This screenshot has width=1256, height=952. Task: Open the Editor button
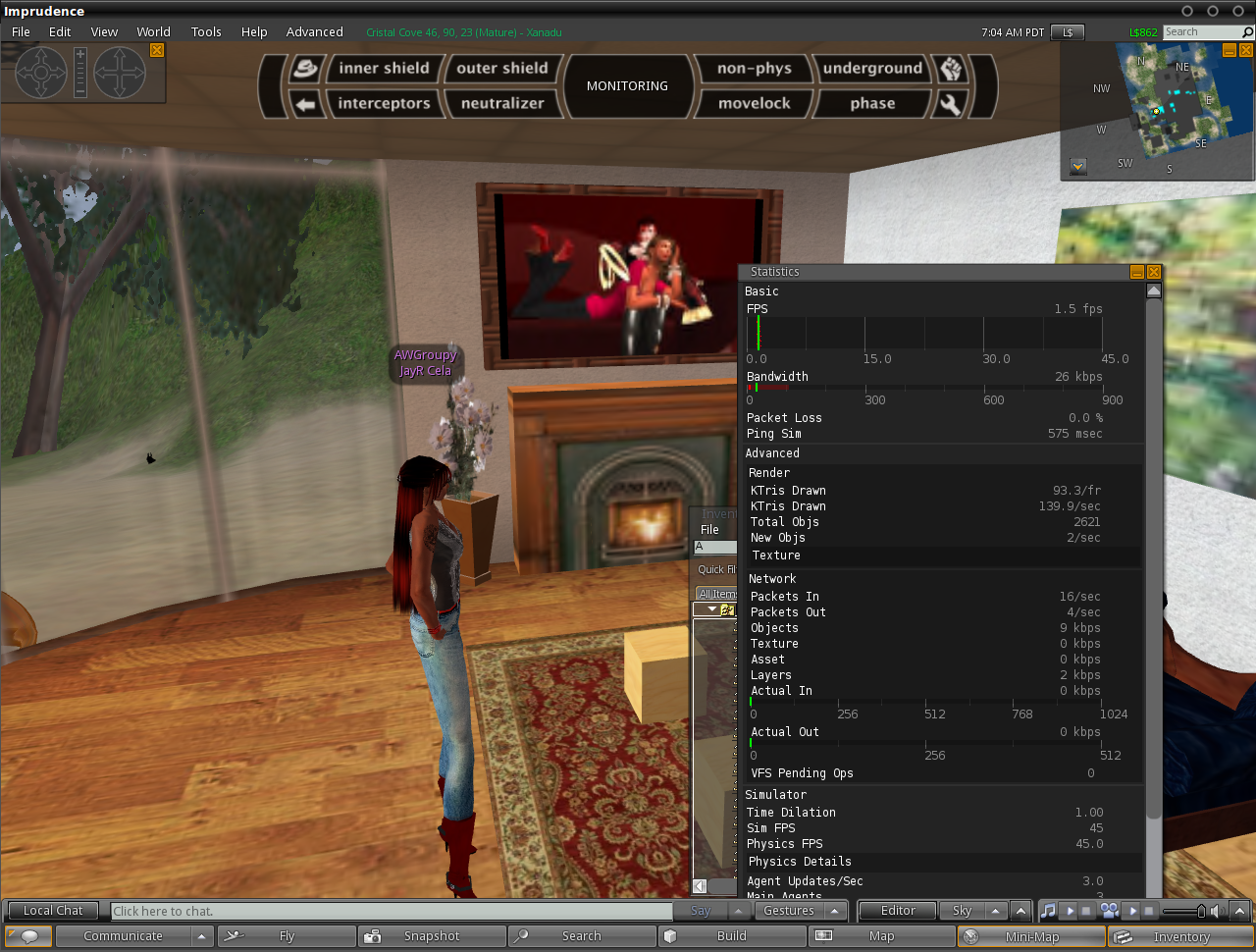[898, 911]
